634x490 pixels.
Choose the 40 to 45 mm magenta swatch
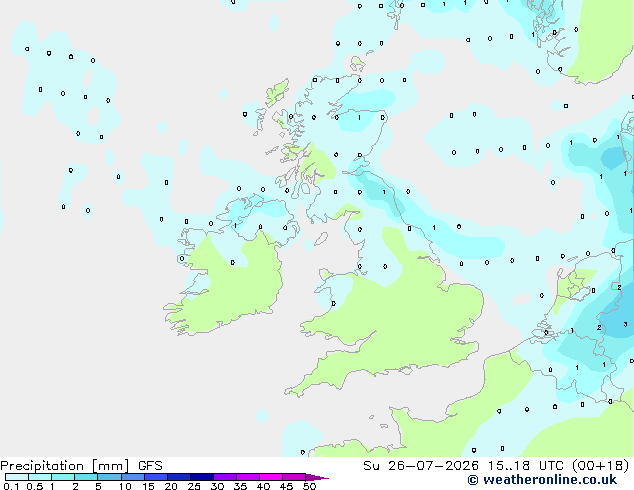point(271,477)
